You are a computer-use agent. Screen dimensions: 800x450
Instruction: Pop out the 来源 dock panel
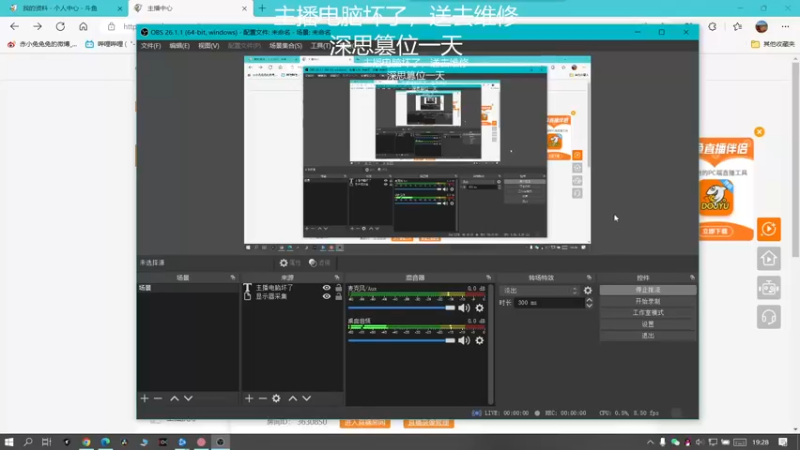(337, 278)
